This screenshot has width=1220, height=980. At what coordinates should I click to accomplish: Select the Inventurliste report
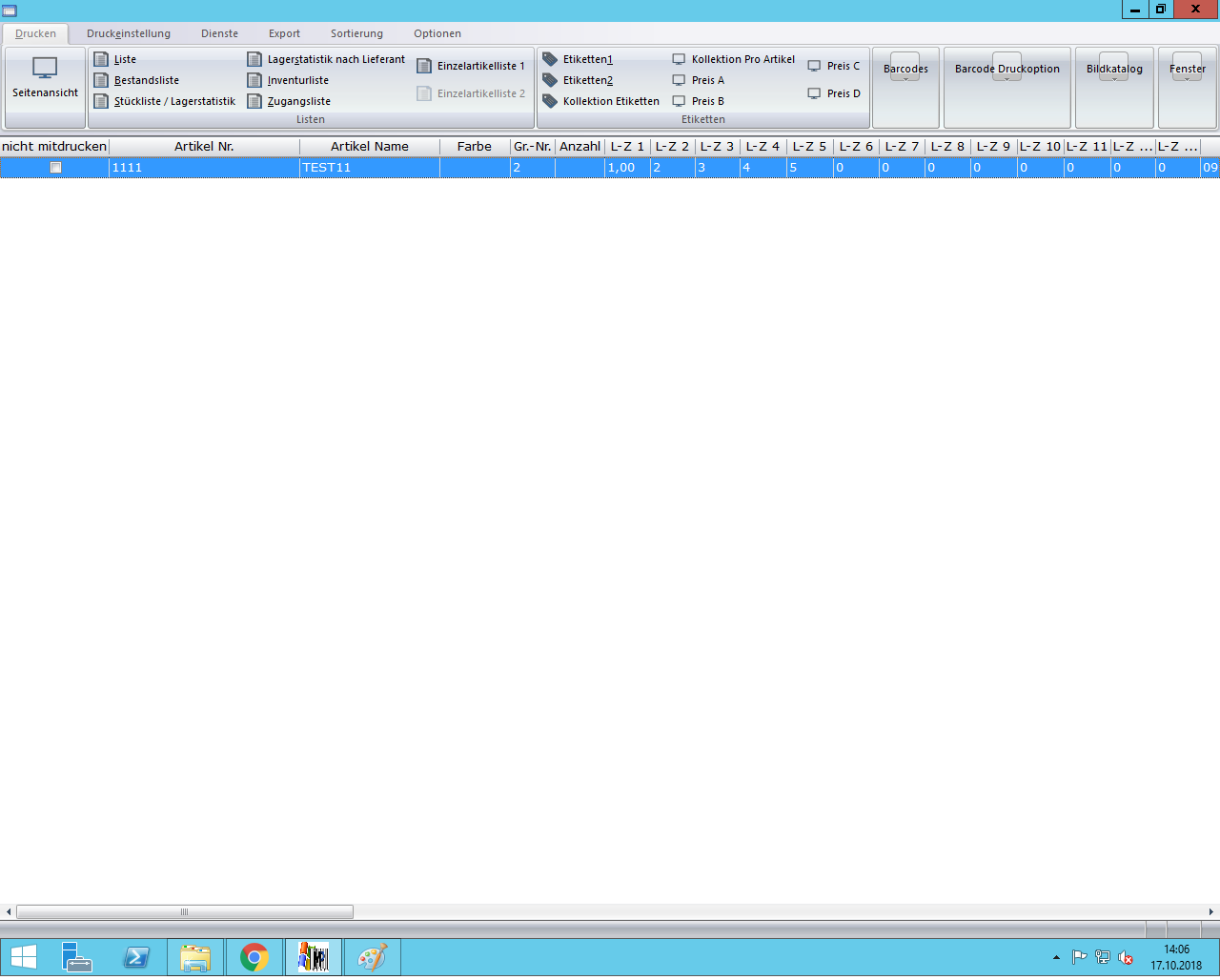[297, 80]
